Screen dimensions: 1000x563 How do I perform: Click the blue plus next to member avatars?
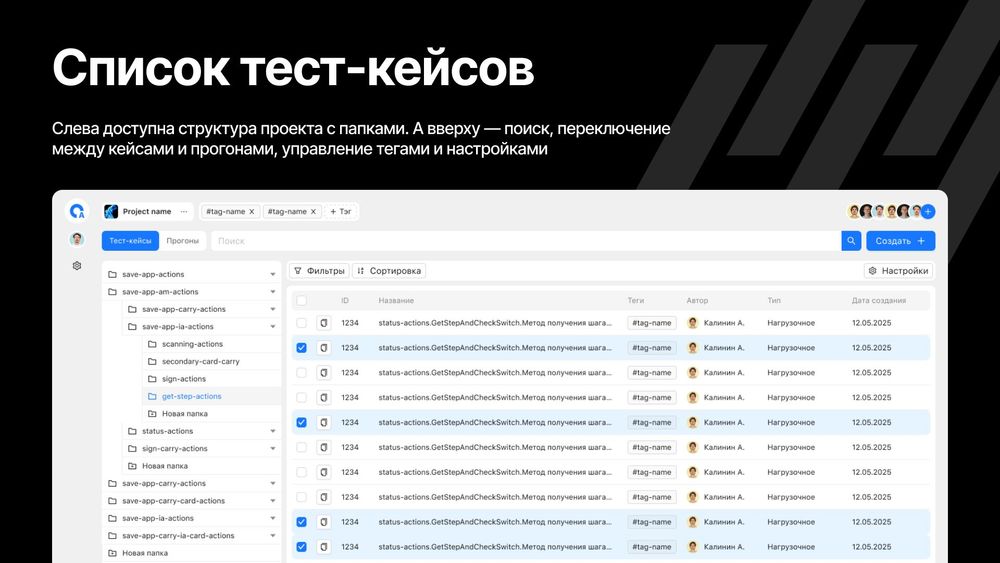coord(928,211)
